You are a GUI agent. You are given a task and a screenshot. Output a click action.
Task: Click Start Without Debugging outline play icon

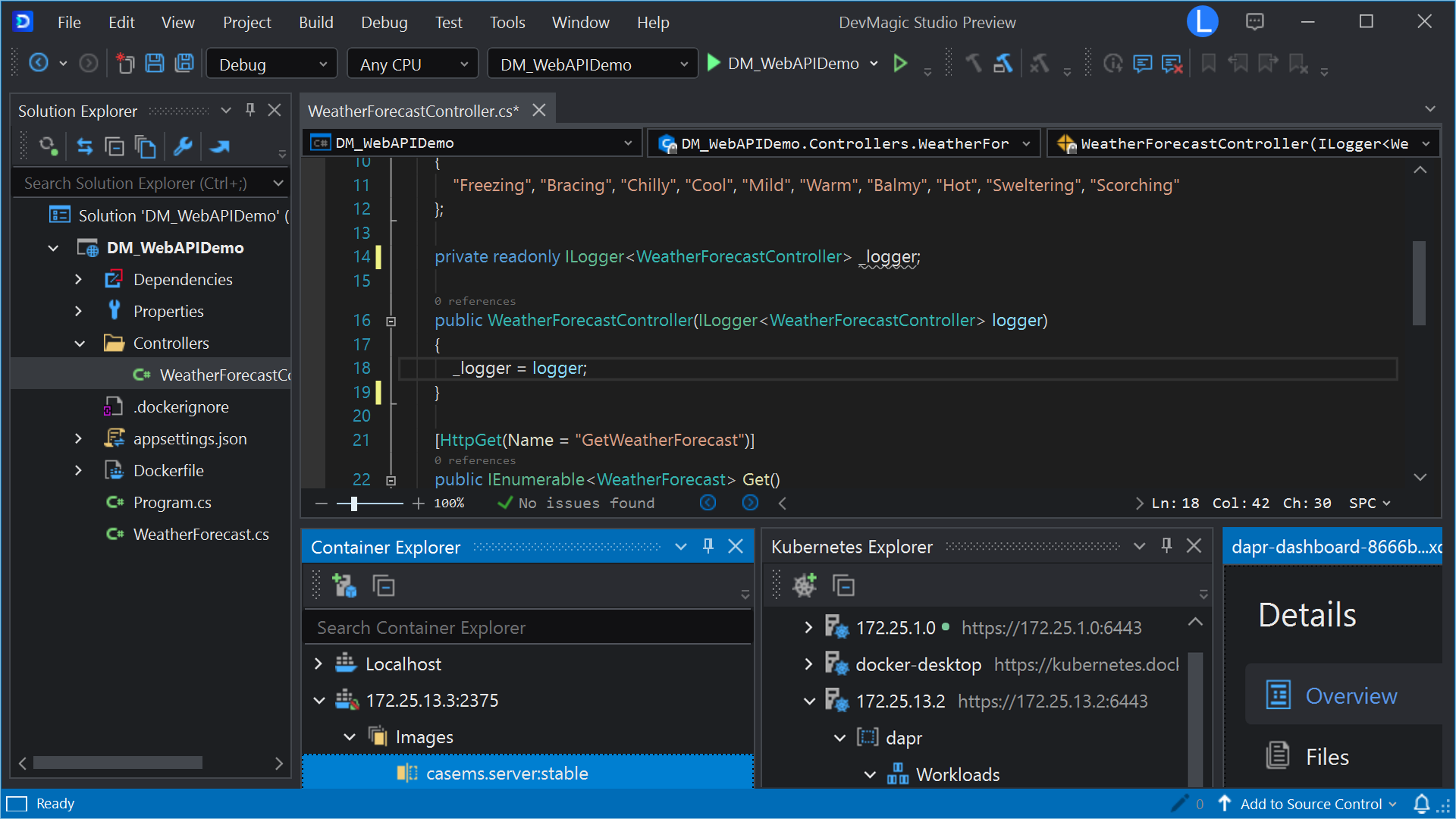(900, 63)
